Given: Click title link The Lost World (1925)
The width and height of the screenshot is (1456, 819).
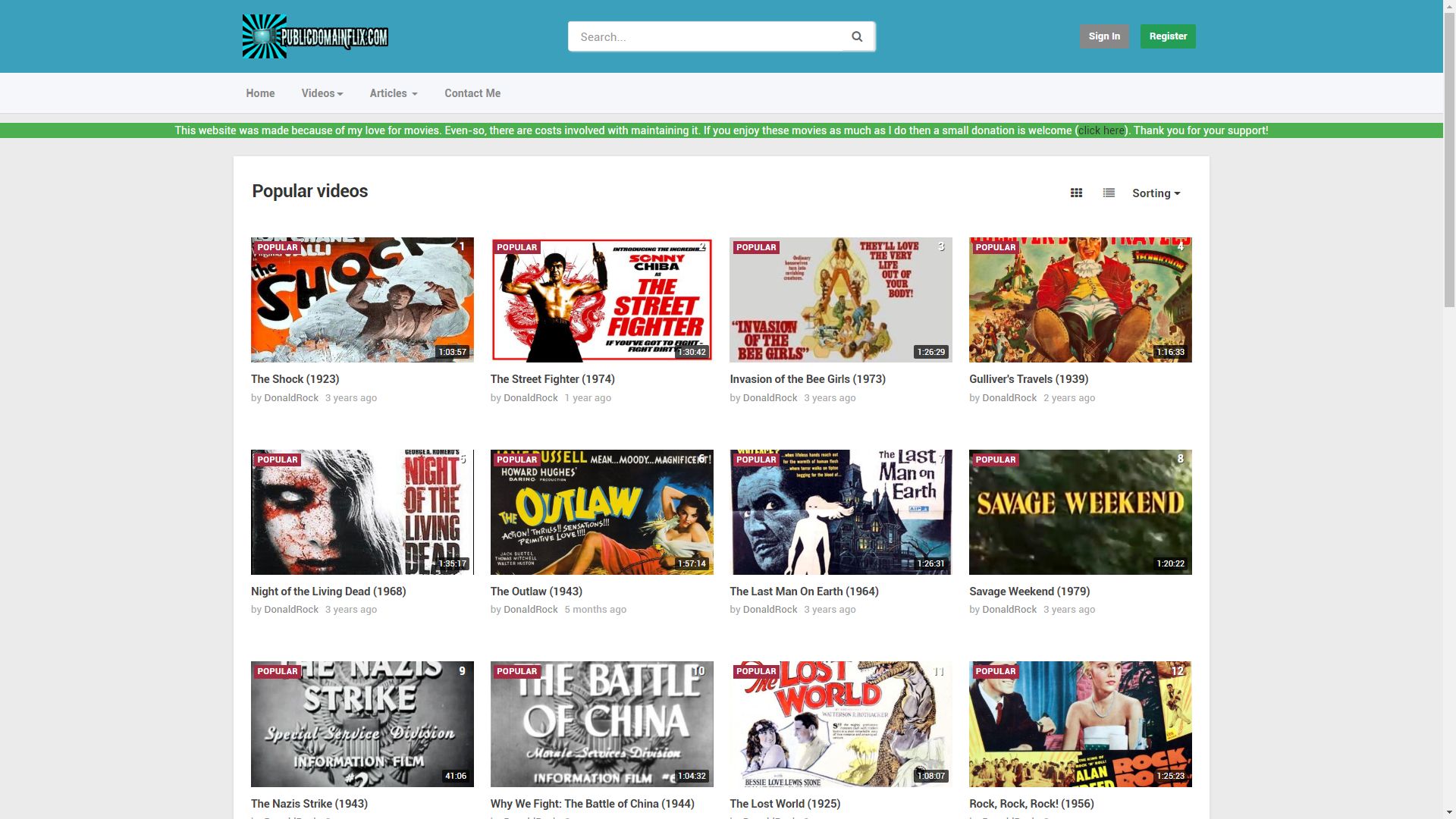Looking at the screenshot, I should point(785,804).
